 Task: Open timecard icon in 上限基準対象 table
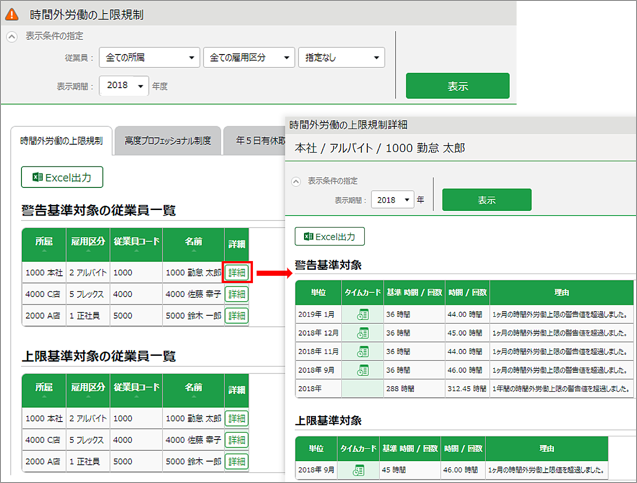361,469
